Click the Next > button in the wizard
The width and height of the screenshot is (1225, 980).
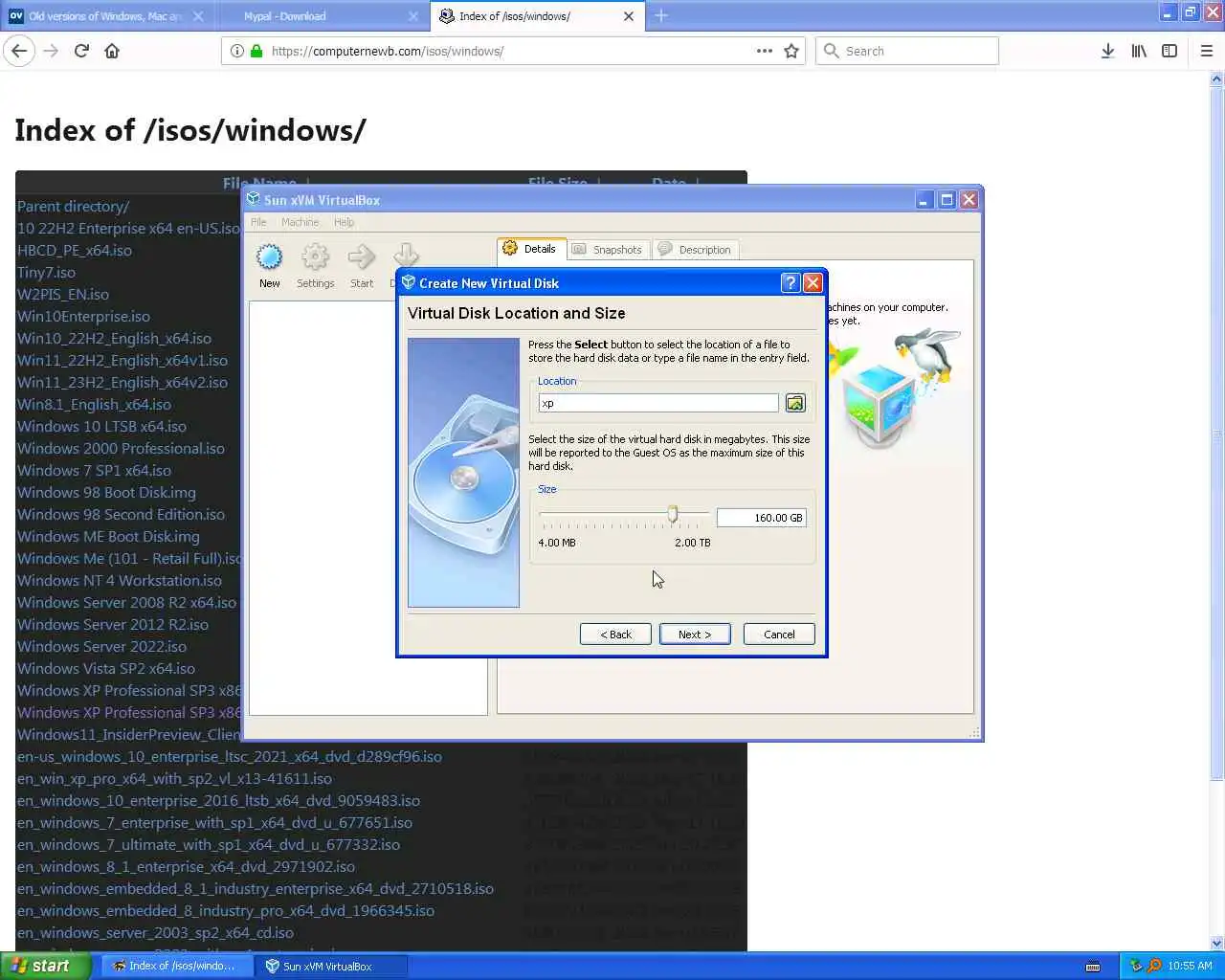(x=695, y=635)
